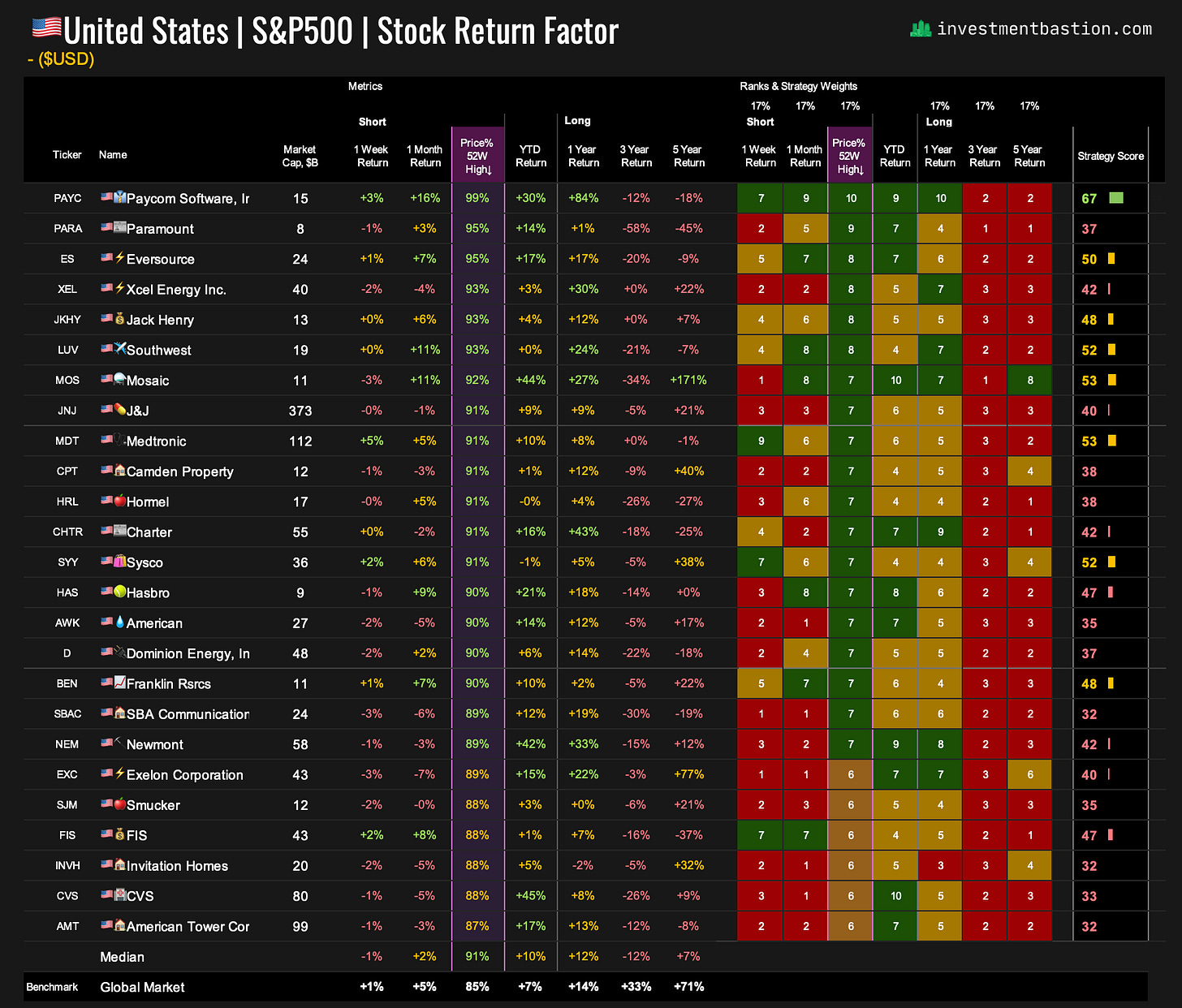
Task: Click Exelon's +77% 5 Year Return value
Action: [x=688, y=774]
